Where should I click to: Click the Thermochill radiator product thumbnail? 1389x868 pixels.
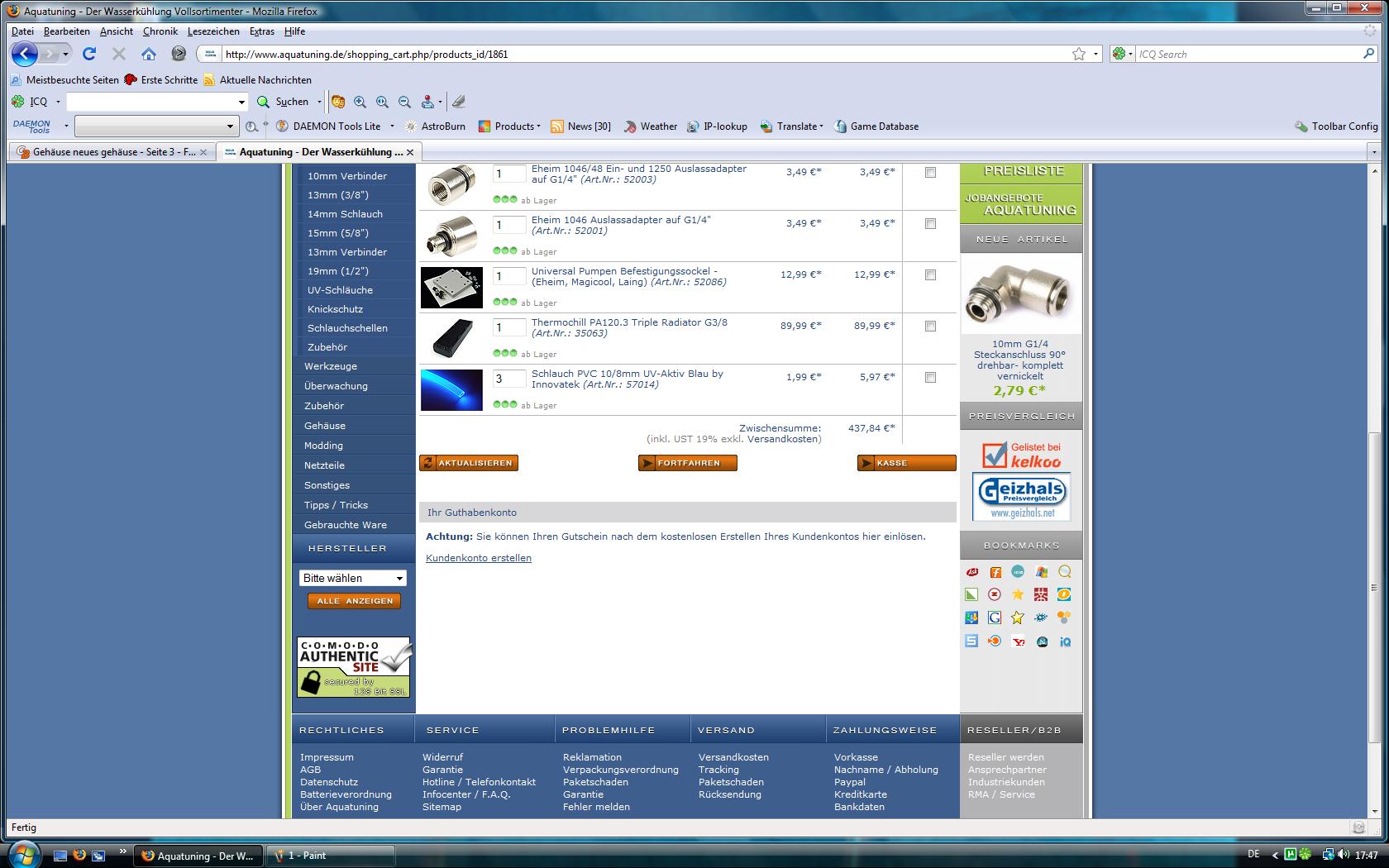(451, 339)
